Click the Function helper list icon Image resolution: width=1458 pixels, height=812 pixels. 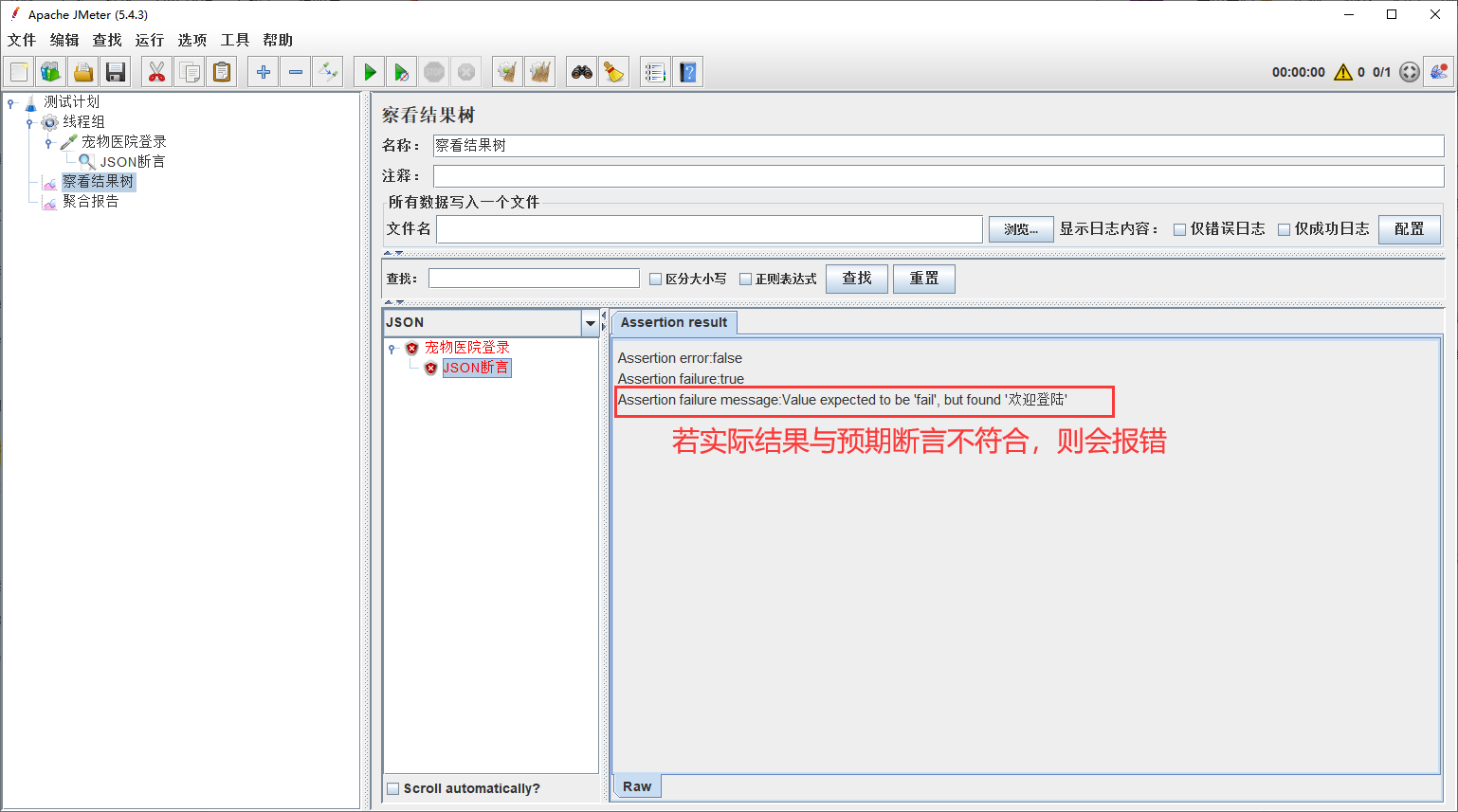pyautogui.click(x=655, y=72)
